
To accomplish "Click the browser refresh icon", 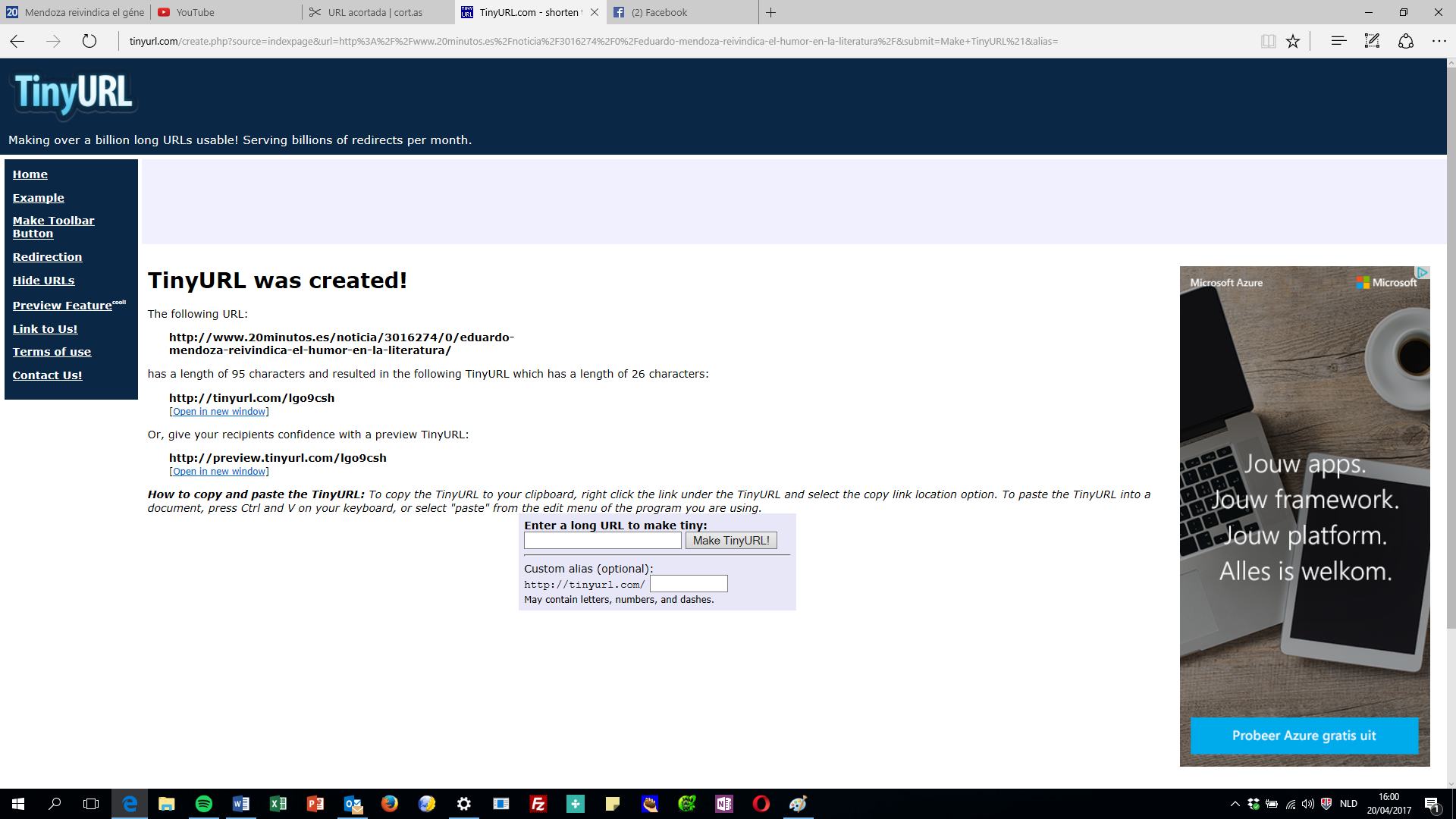I will click(x=89, y=42).
